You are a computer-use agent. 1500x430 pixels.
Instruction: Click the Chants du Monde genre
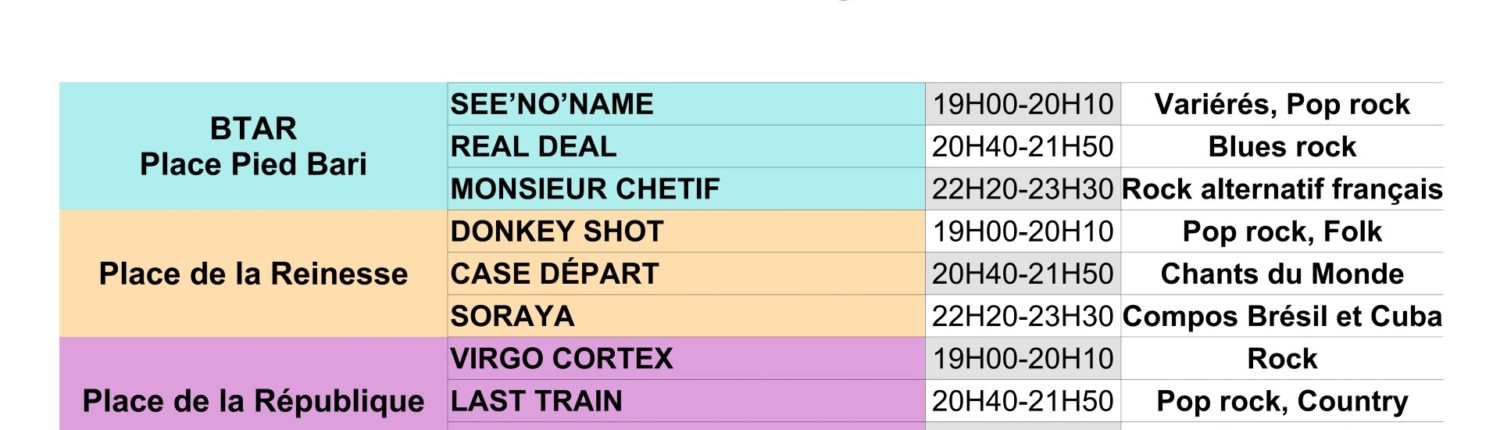click(x=1282, y=274)
